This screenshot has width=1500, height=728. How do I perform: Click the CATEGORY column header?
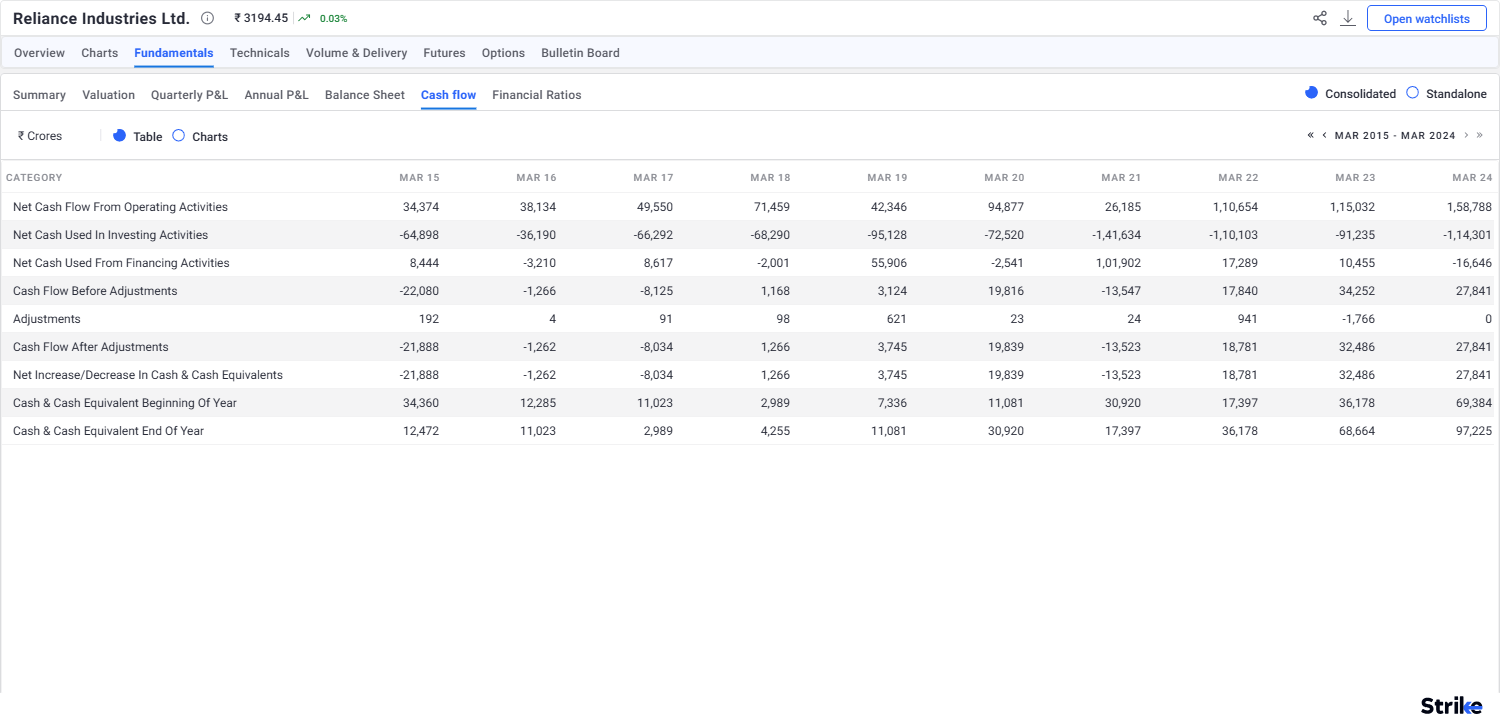[34, 178]
